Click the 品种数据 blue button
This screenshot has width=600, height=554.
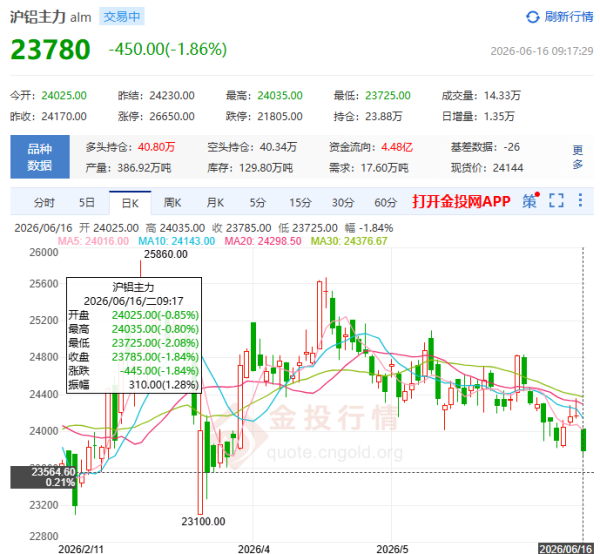[40, 157]
